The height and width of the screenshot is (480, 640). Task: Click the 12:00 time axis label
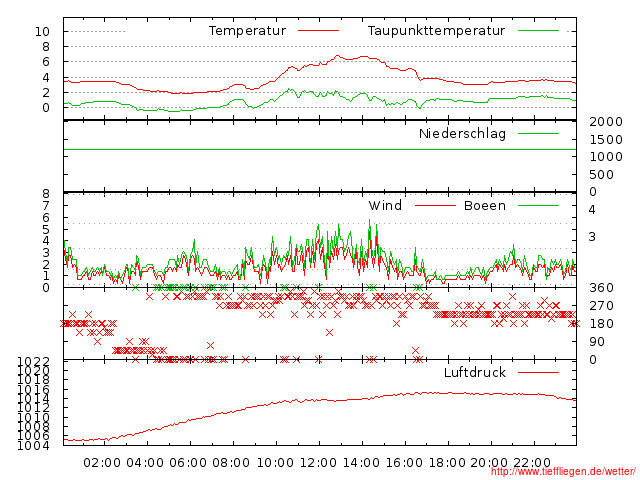pos(318,463)
